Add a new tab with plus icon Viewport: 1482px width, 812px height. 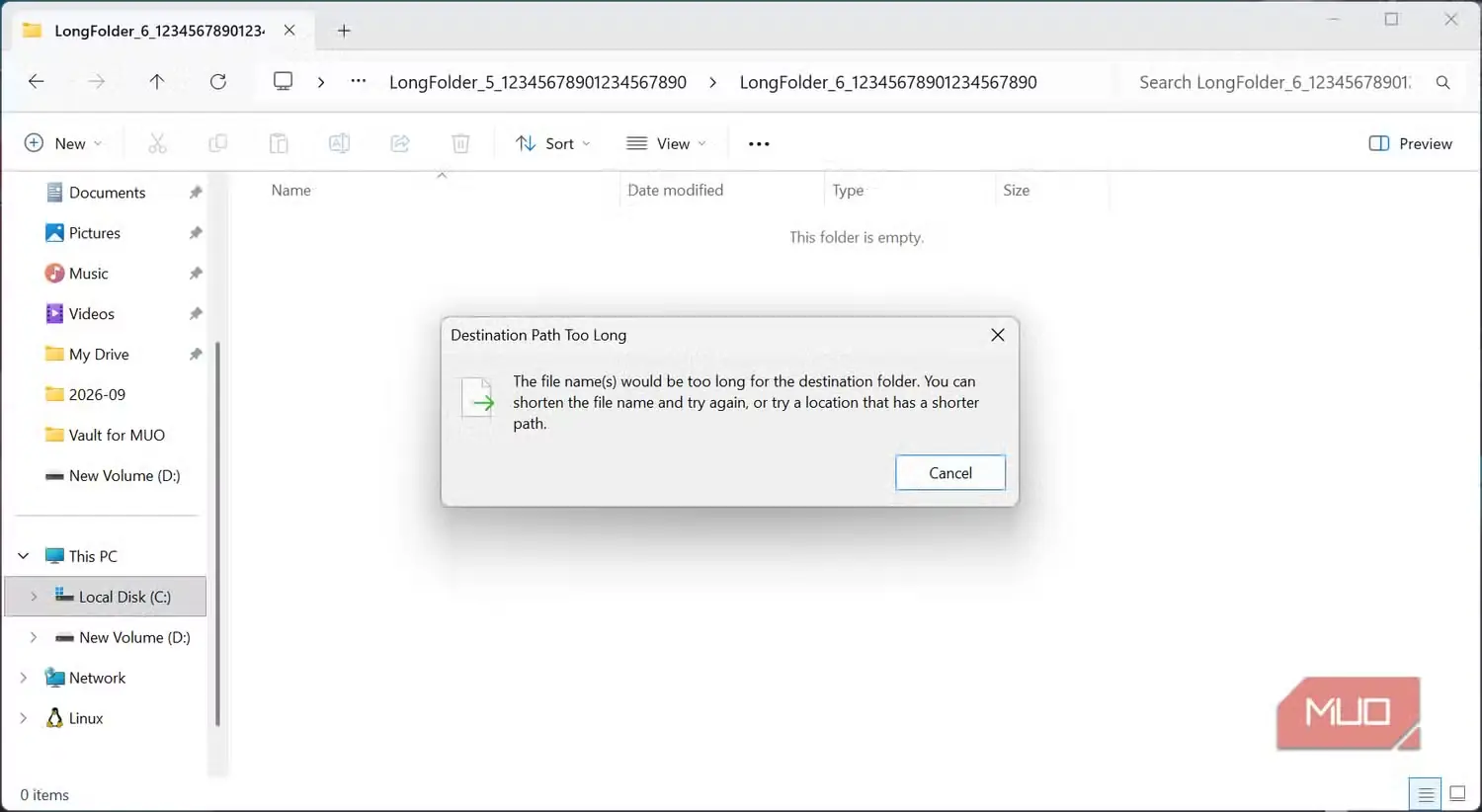click(344, 31)
